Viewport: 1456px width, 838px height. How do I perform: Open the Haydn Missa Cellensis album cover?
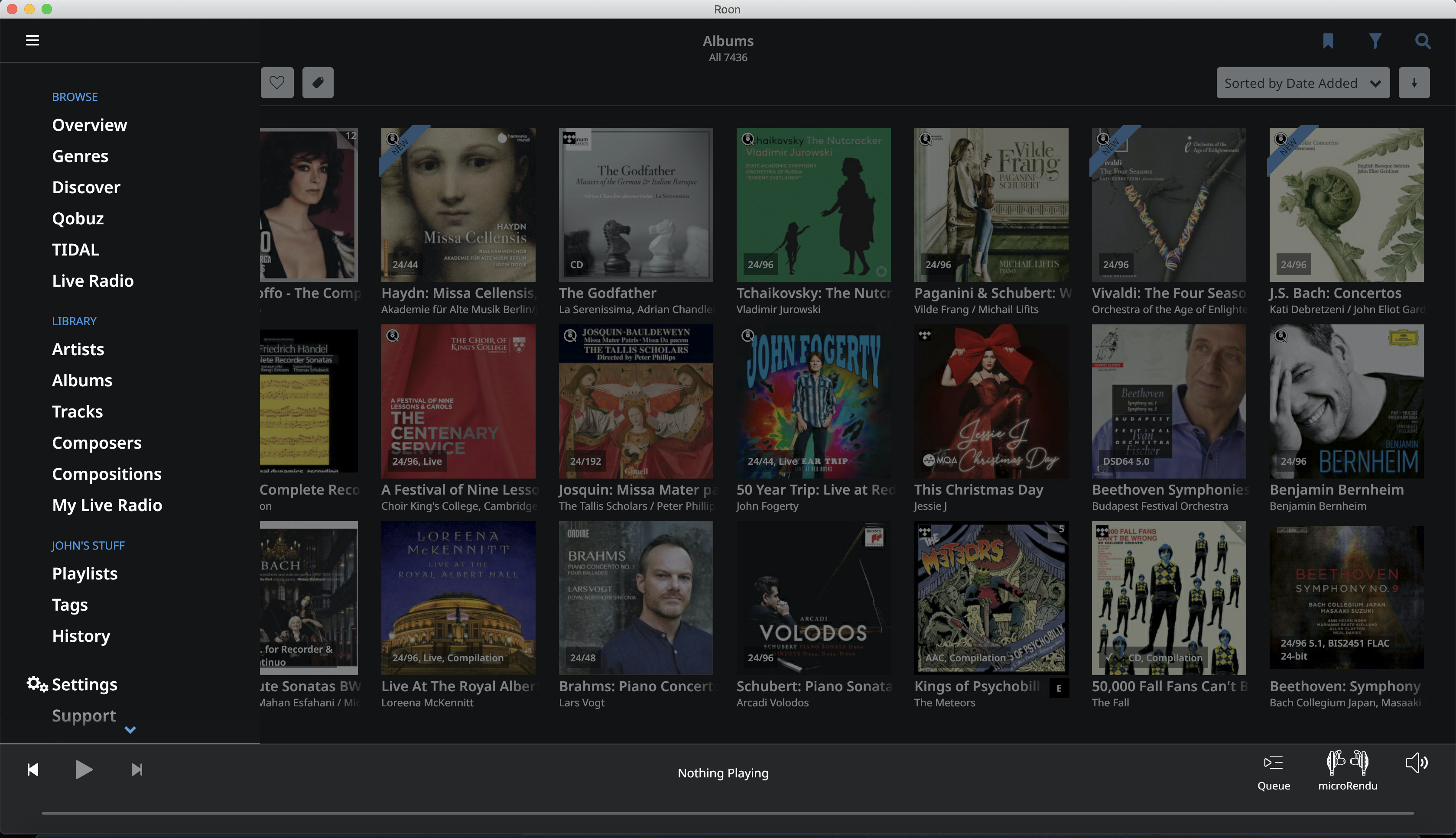[458, 204]
